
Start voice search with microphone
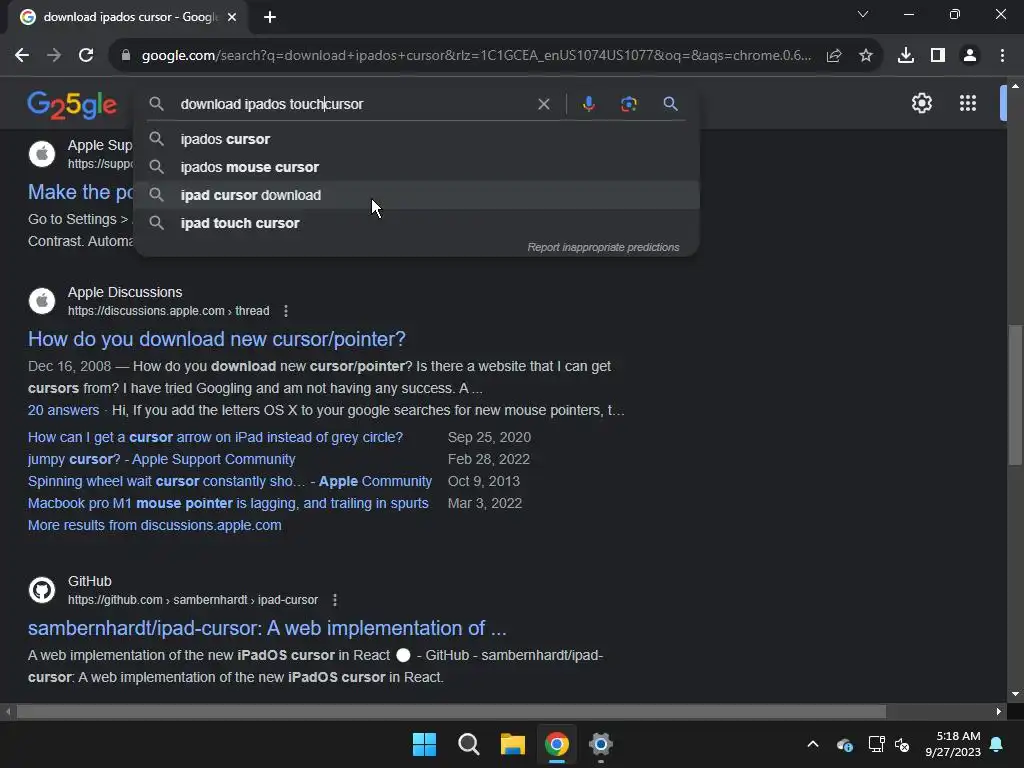pos(588,104)
